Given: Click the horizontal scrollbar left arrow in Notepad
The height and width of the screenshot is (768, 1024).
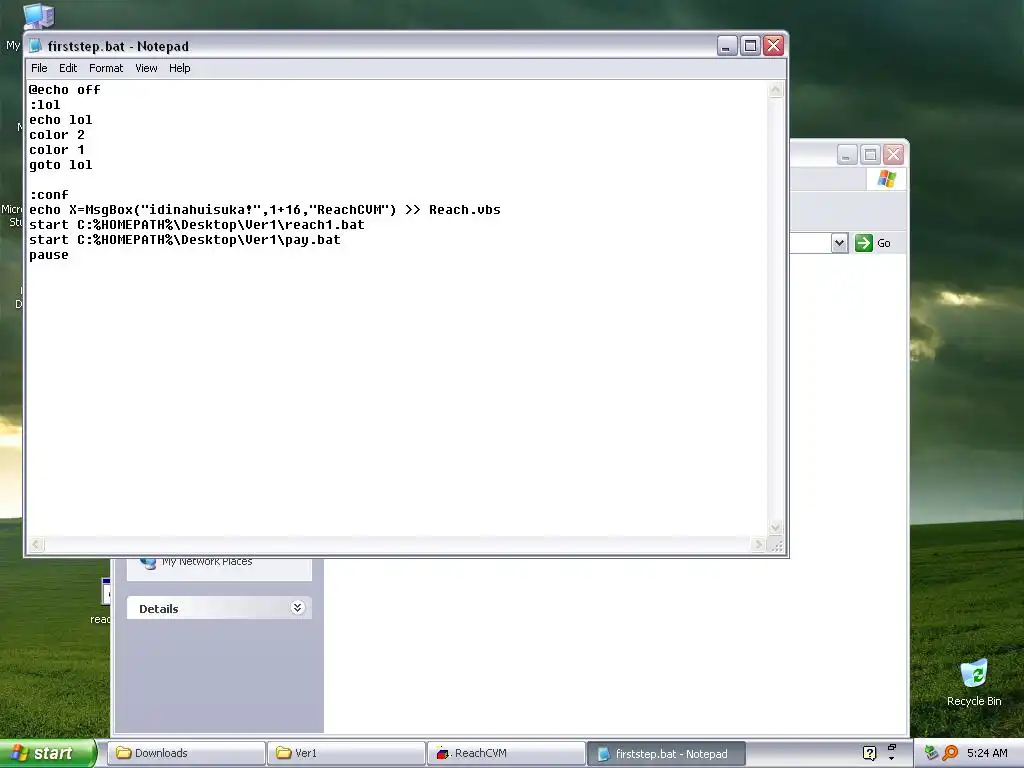Looking at the screenshot, I should [x=37, y=544].
